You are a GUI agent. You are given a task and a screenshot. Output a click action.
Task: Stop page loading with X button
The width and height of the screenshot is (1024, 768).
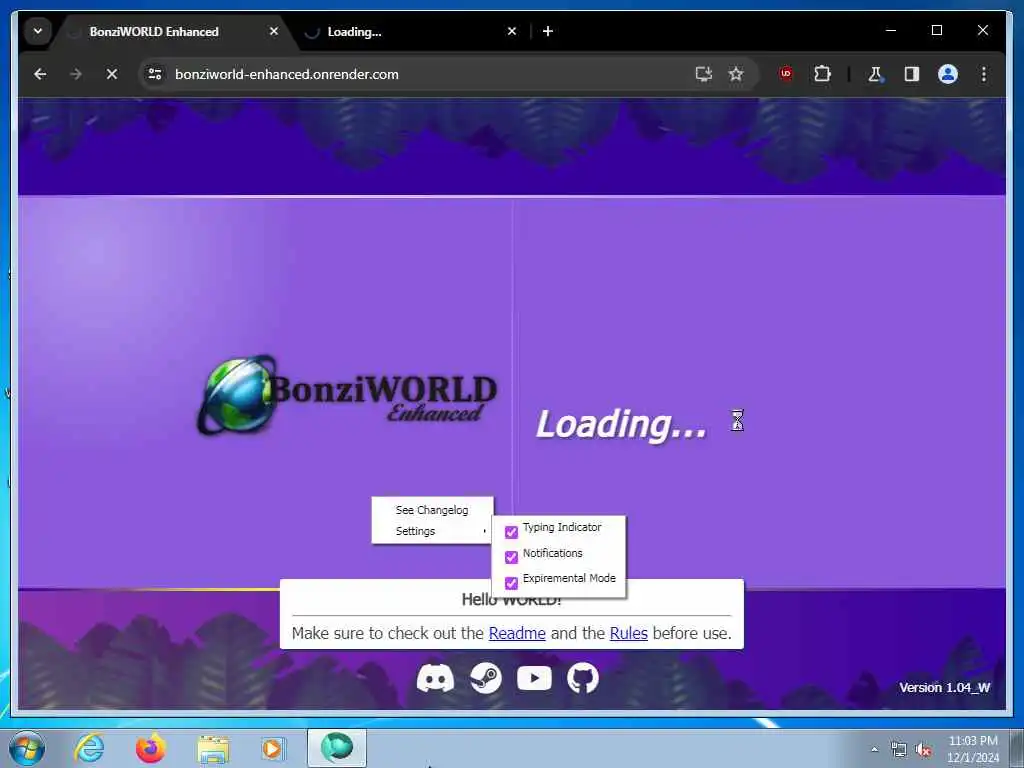point(112,74)
